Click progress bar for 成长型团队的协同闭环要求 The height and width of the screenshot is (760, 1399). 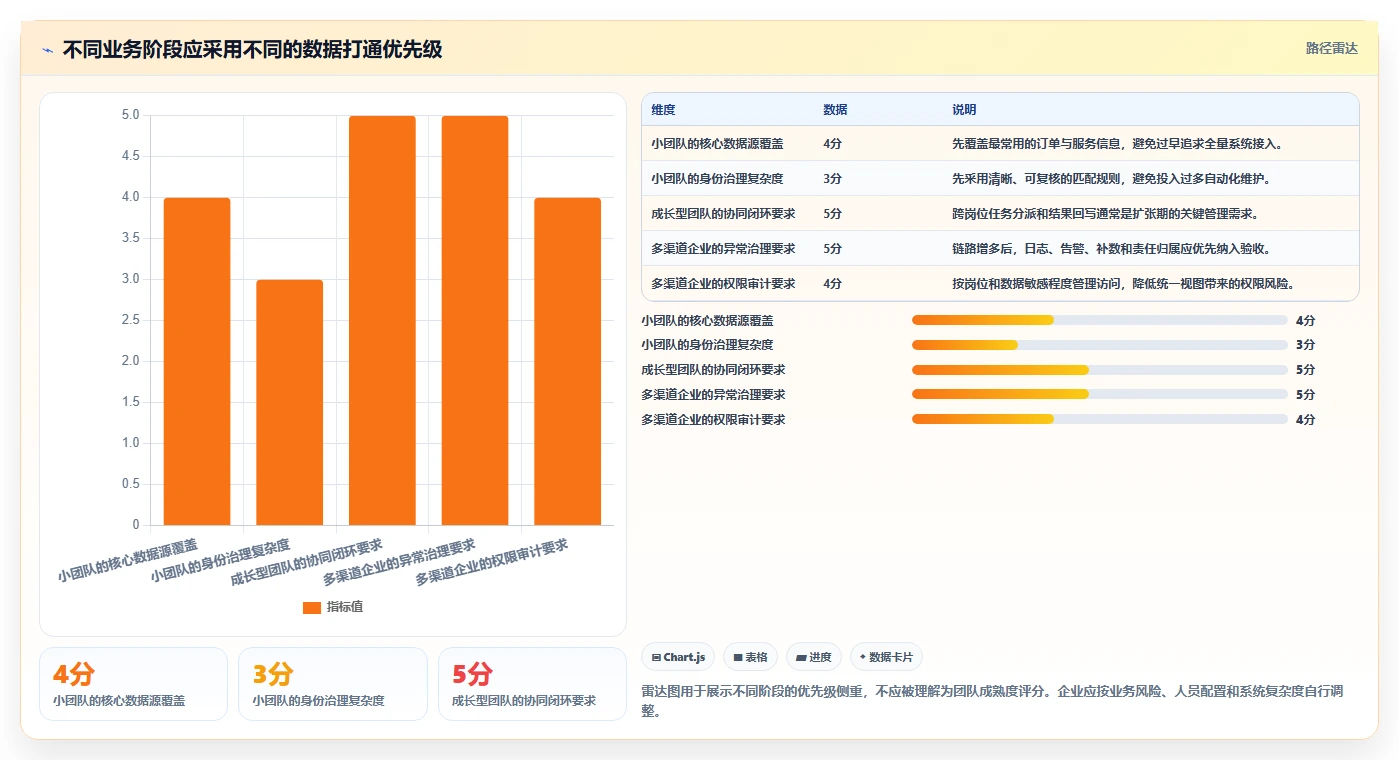(x=1099, y=370)
